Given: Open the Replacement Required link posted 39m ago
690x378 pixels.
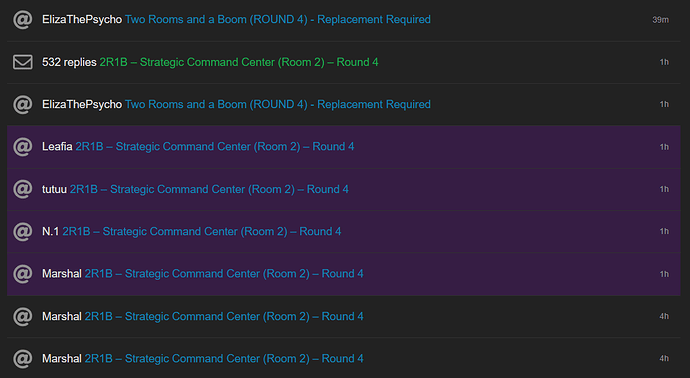Looking at the screenshot, I should point(278,20).
